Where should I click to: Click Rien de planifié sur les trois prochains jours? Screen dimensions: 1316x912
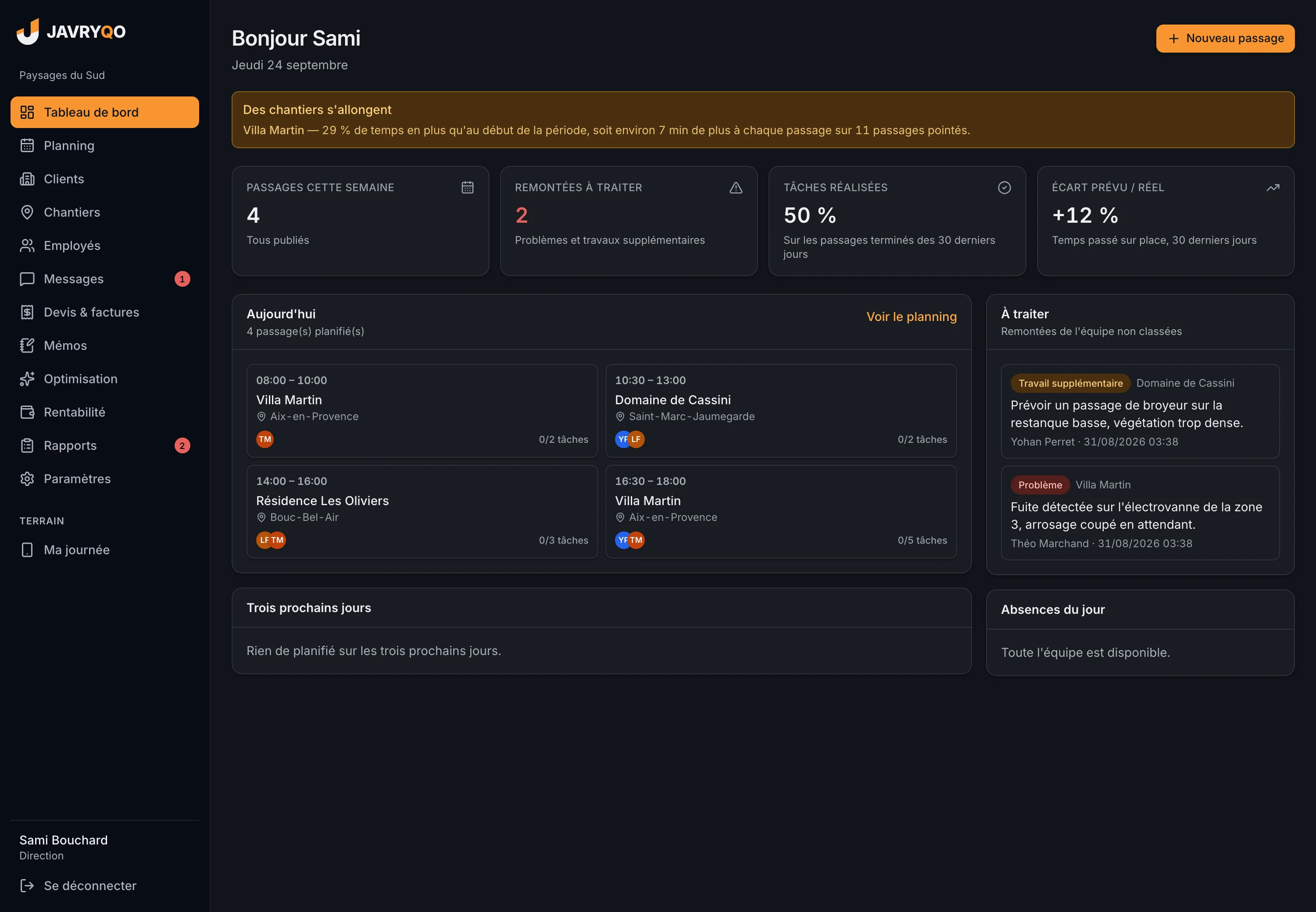coord(373,650)
